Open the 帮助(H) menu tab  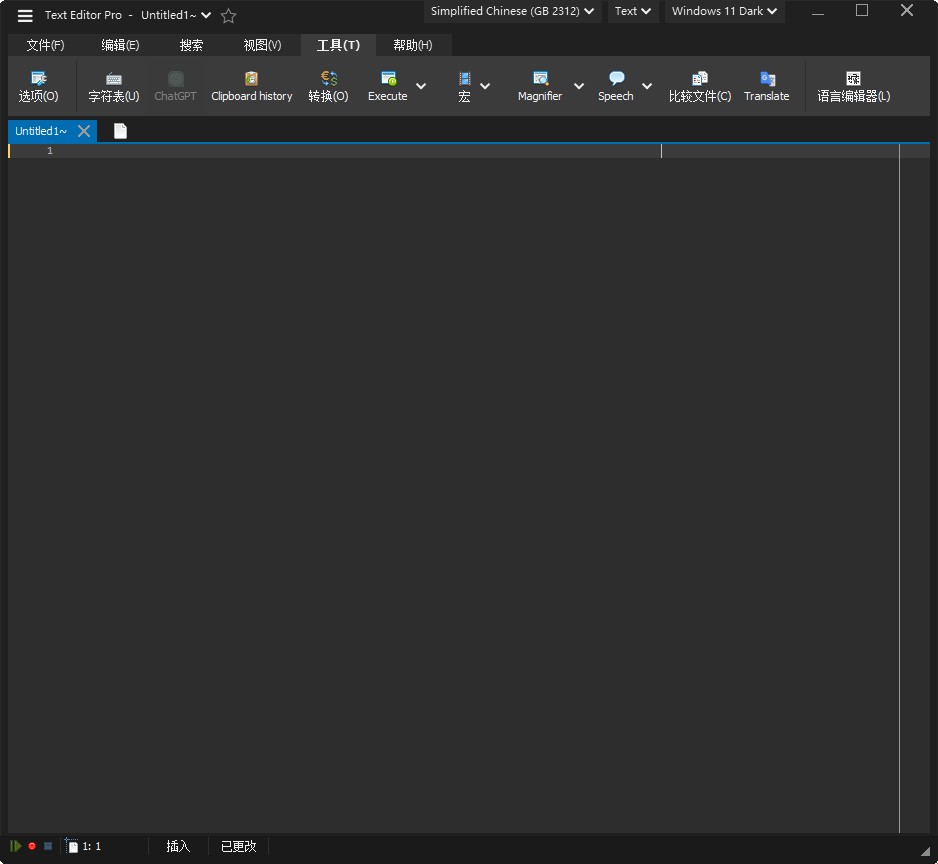pos(413,45)
